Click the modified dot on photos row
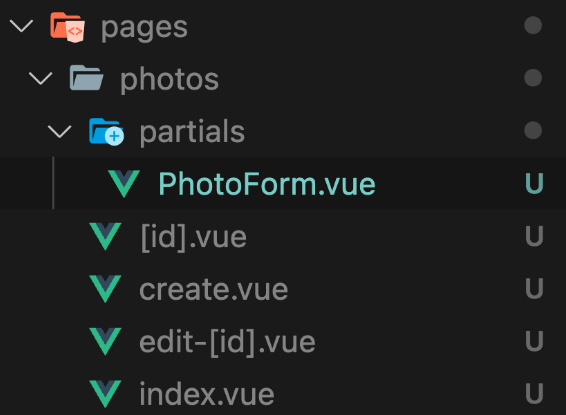Viewport: 566px width, 415px height. [x=533, y=78]
